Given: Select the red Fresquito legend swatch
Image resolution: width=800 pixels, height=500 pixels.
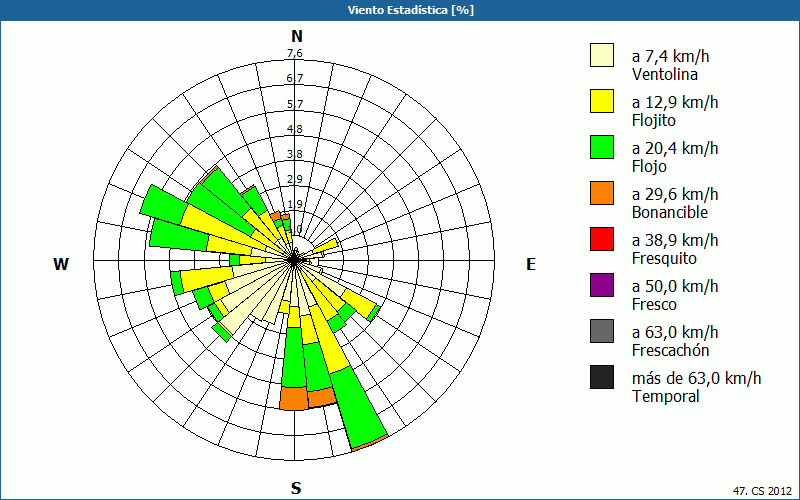Looking at the screenshot, I should coord(602,239).
